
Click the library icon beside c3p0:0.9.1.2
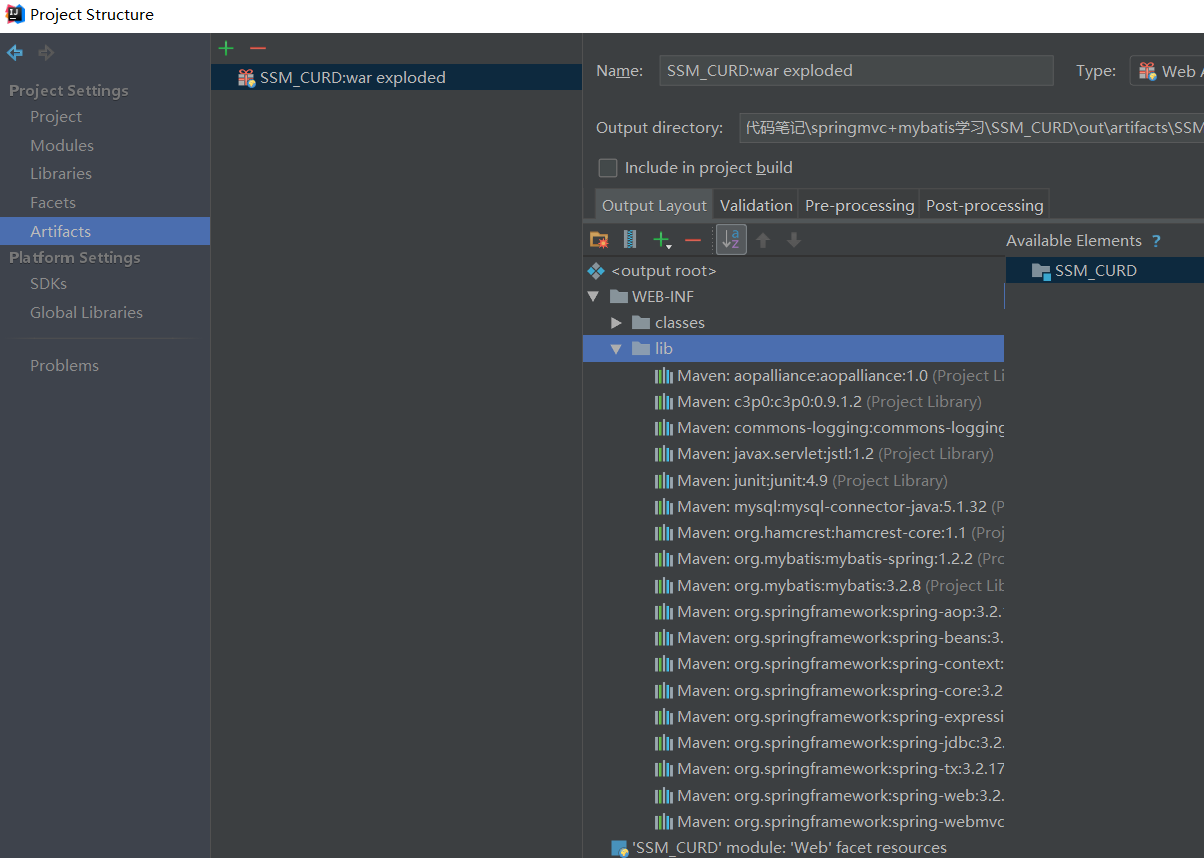pos(664,402)
